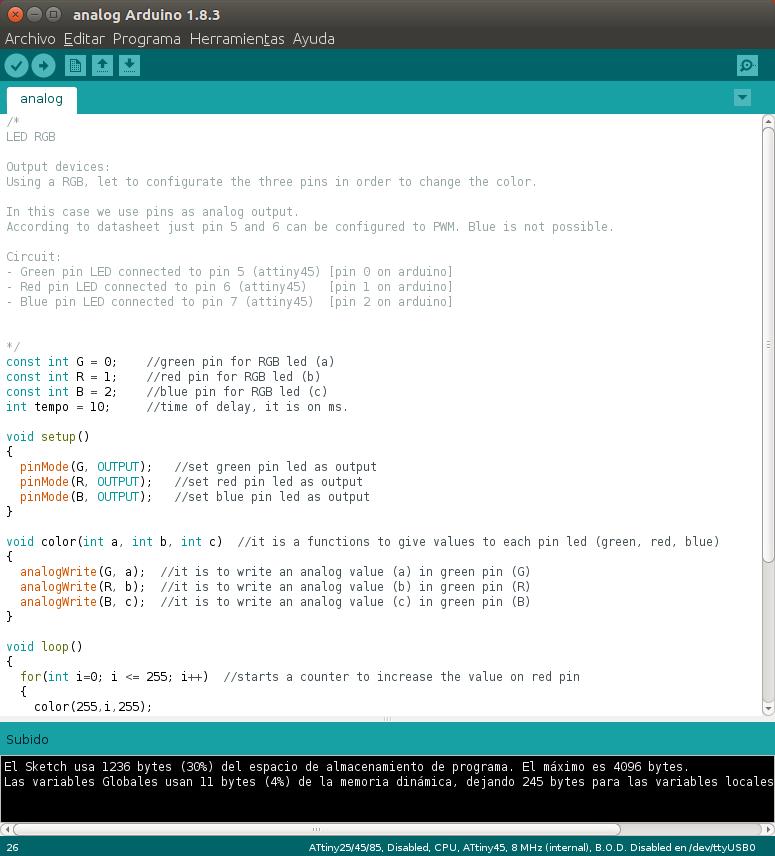Select the analog sketch tab
The image size is (775, 856).
41,99
